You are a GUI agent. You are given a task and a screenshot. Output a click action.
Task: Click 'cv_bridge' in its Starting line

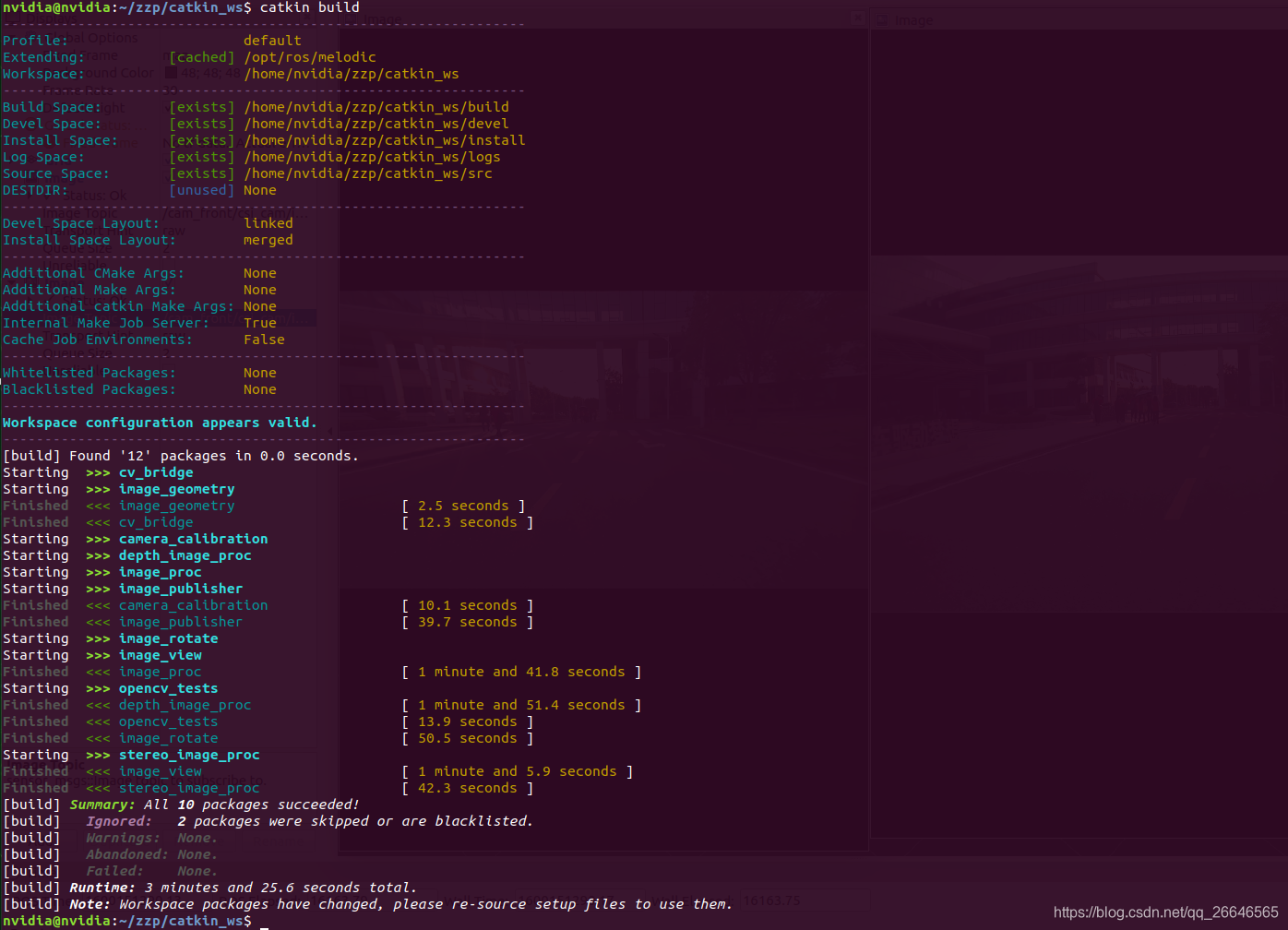[156, 472]
